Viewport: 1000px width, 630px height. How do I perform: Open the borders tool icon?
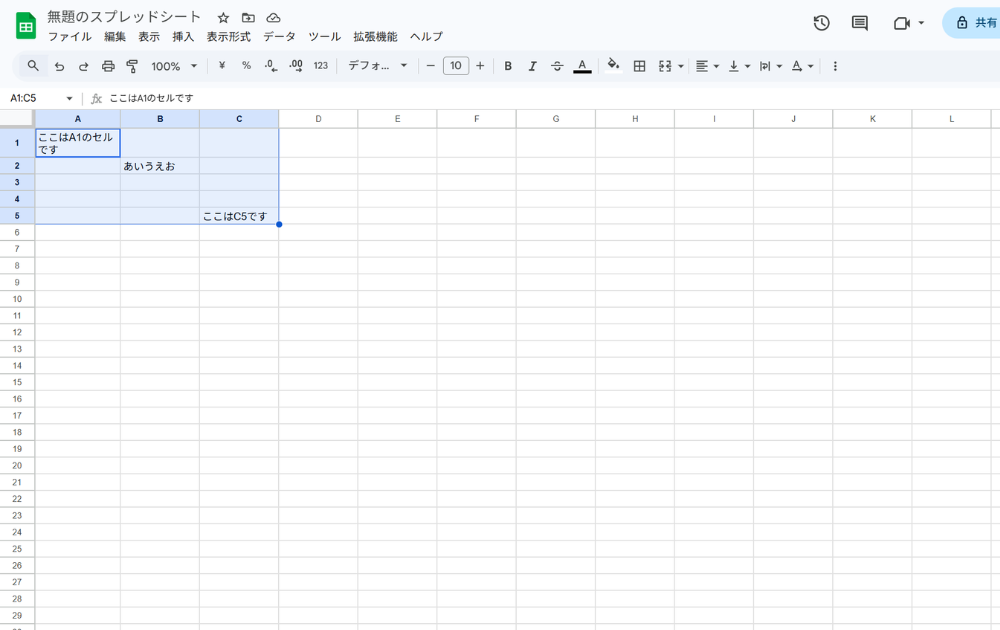pyautogui.click(x=640, y=66)
